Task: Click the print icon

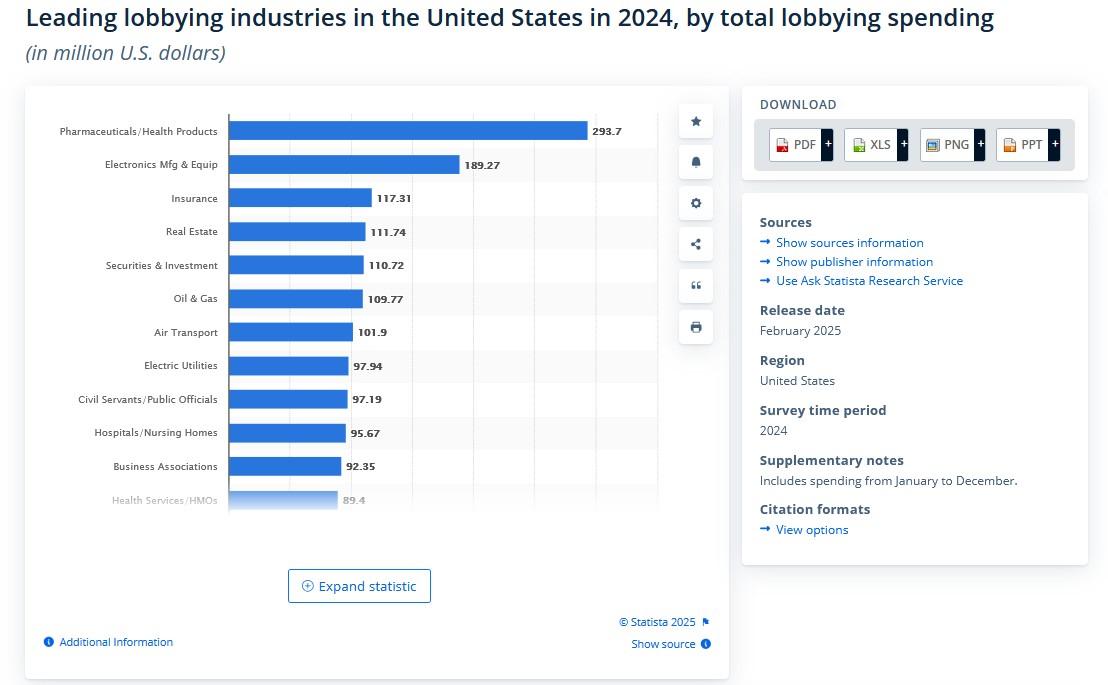Action: pos(696,327)
